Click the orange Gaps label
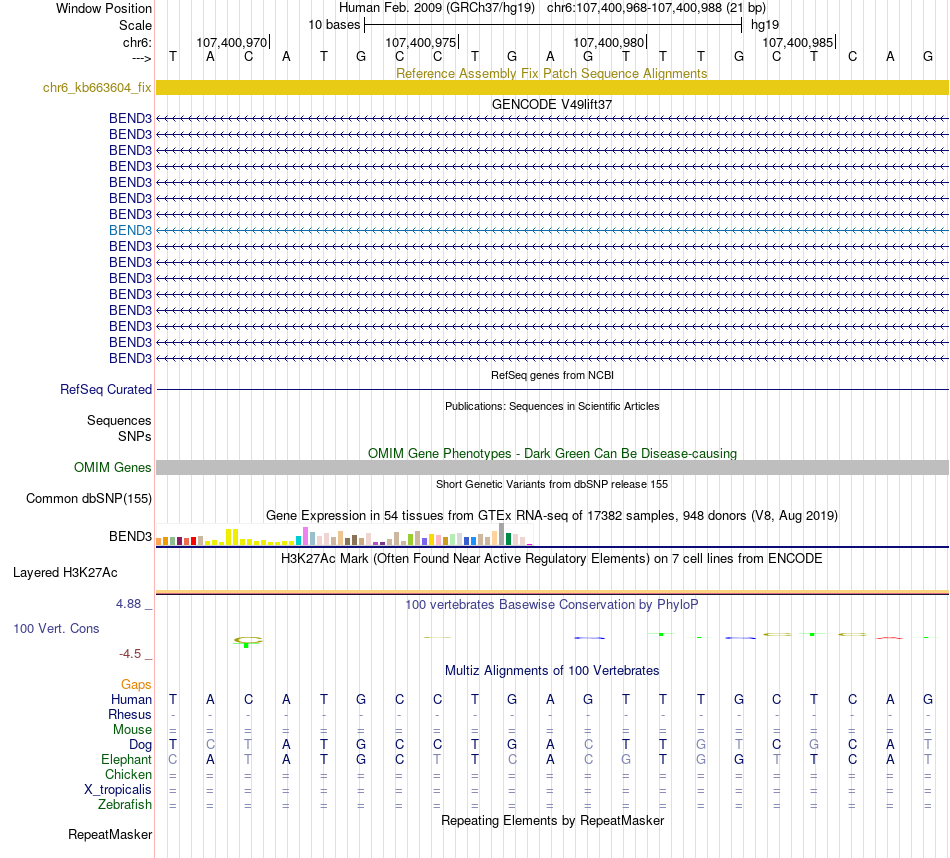Viewport: 950px width, 858px height. tap(136, 685)
